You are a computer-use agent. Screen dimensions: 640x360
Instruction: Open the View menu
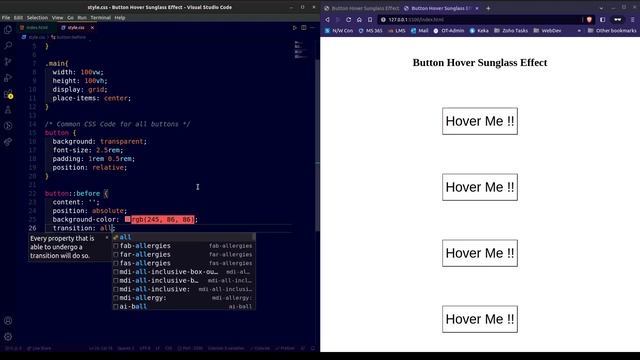tap(58, 18)
